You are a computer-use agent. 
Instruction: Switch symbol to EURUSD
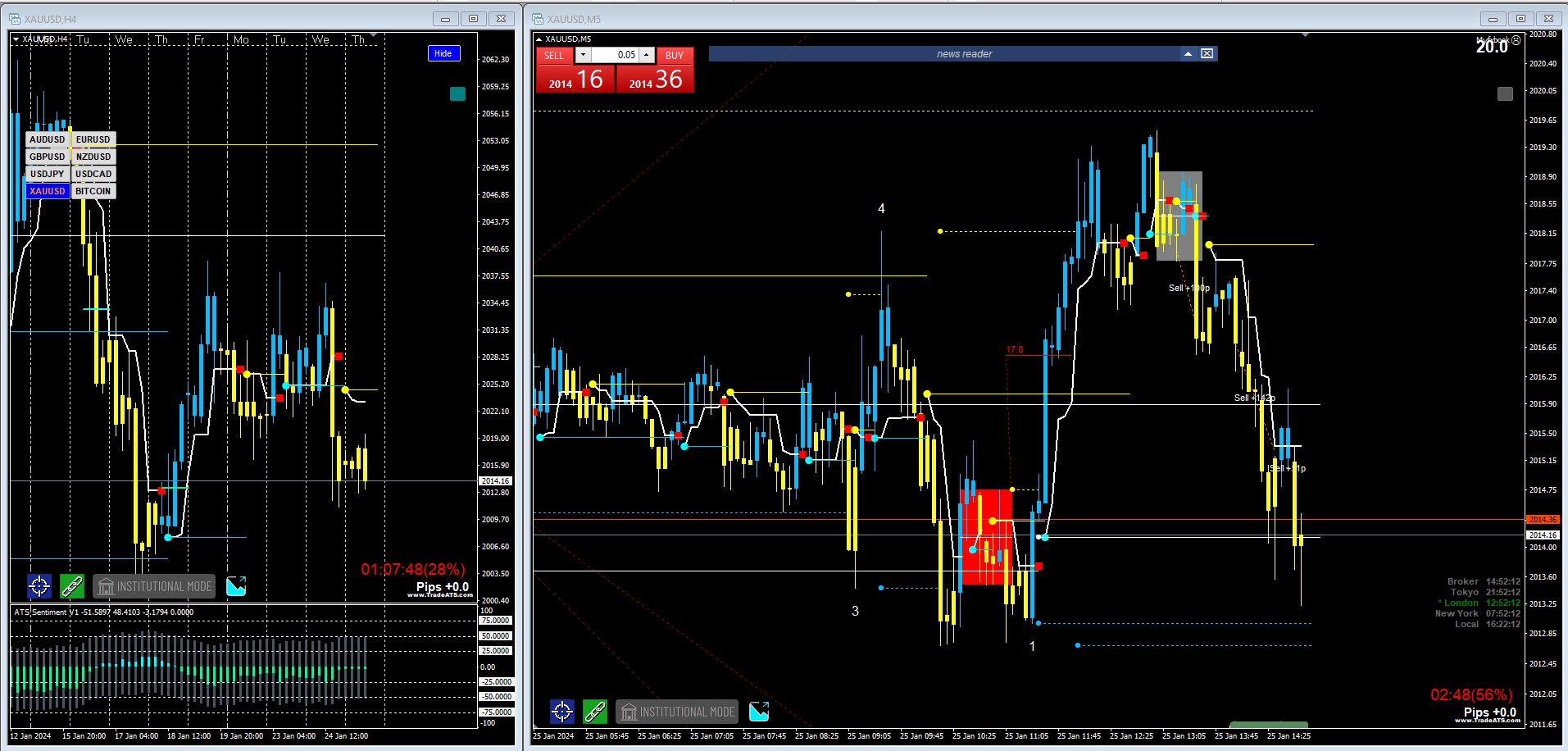point(93,139)
